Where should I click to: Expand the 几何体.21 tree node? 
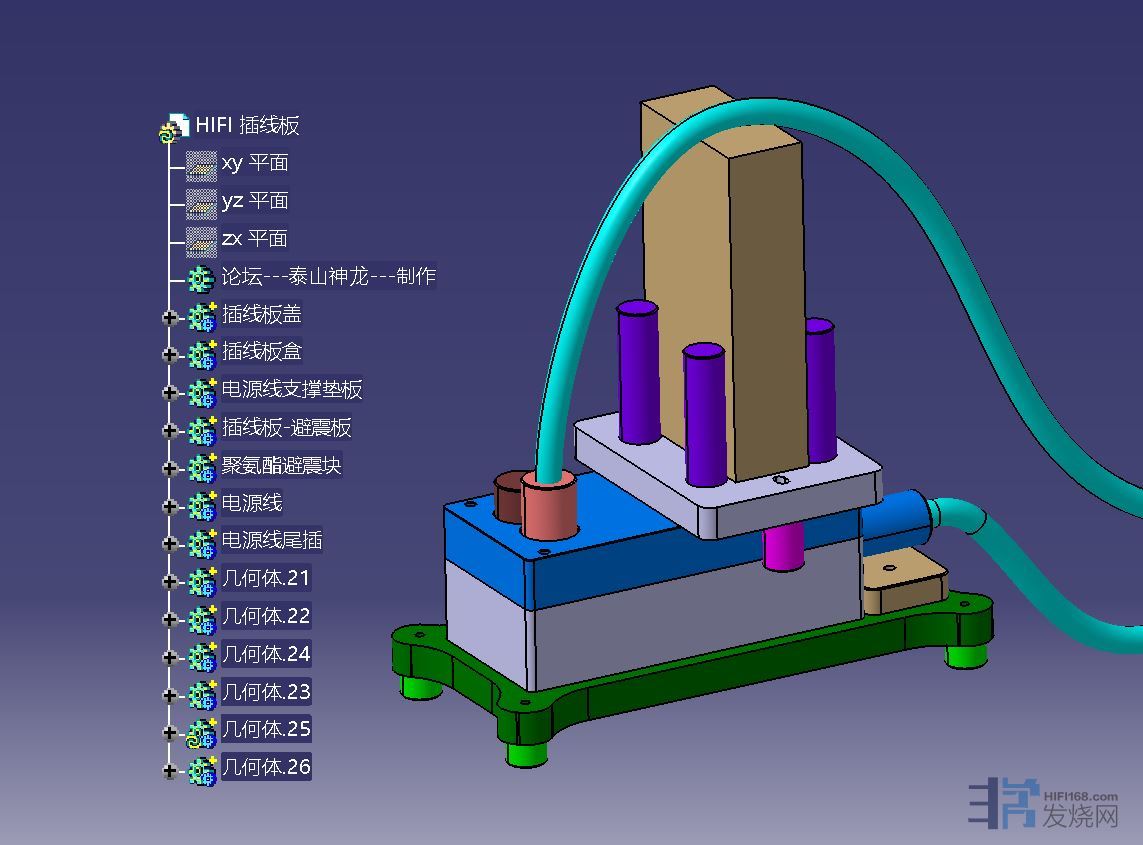point(170,581)
